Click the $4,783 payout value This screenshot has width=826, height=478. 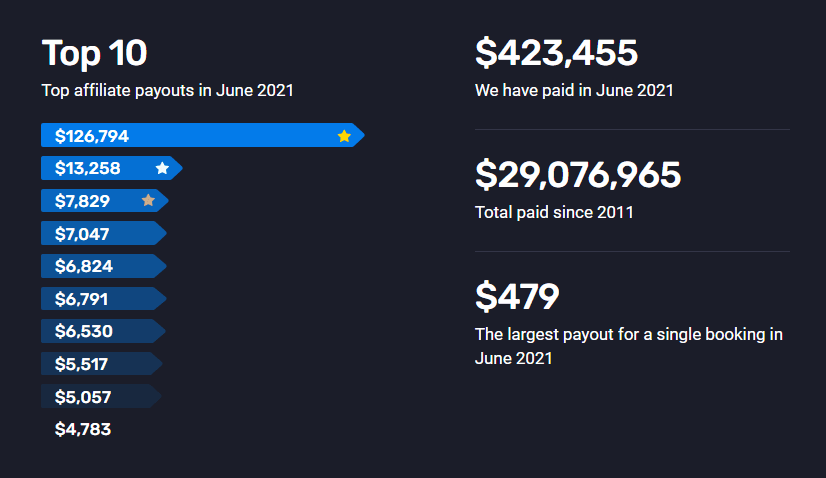(x=83, y=430)
